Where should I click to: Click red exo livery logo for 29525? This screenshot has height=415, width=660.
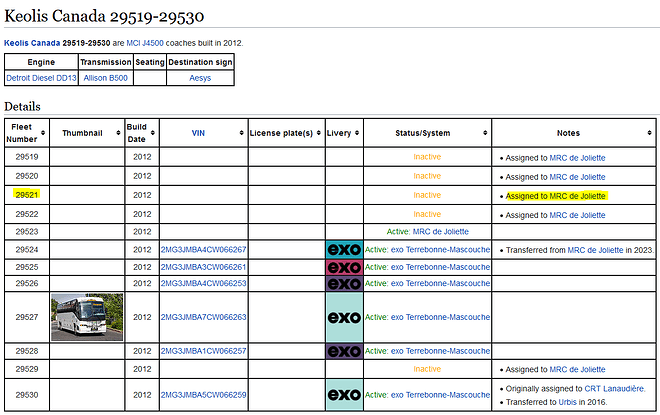pos(344,267)
